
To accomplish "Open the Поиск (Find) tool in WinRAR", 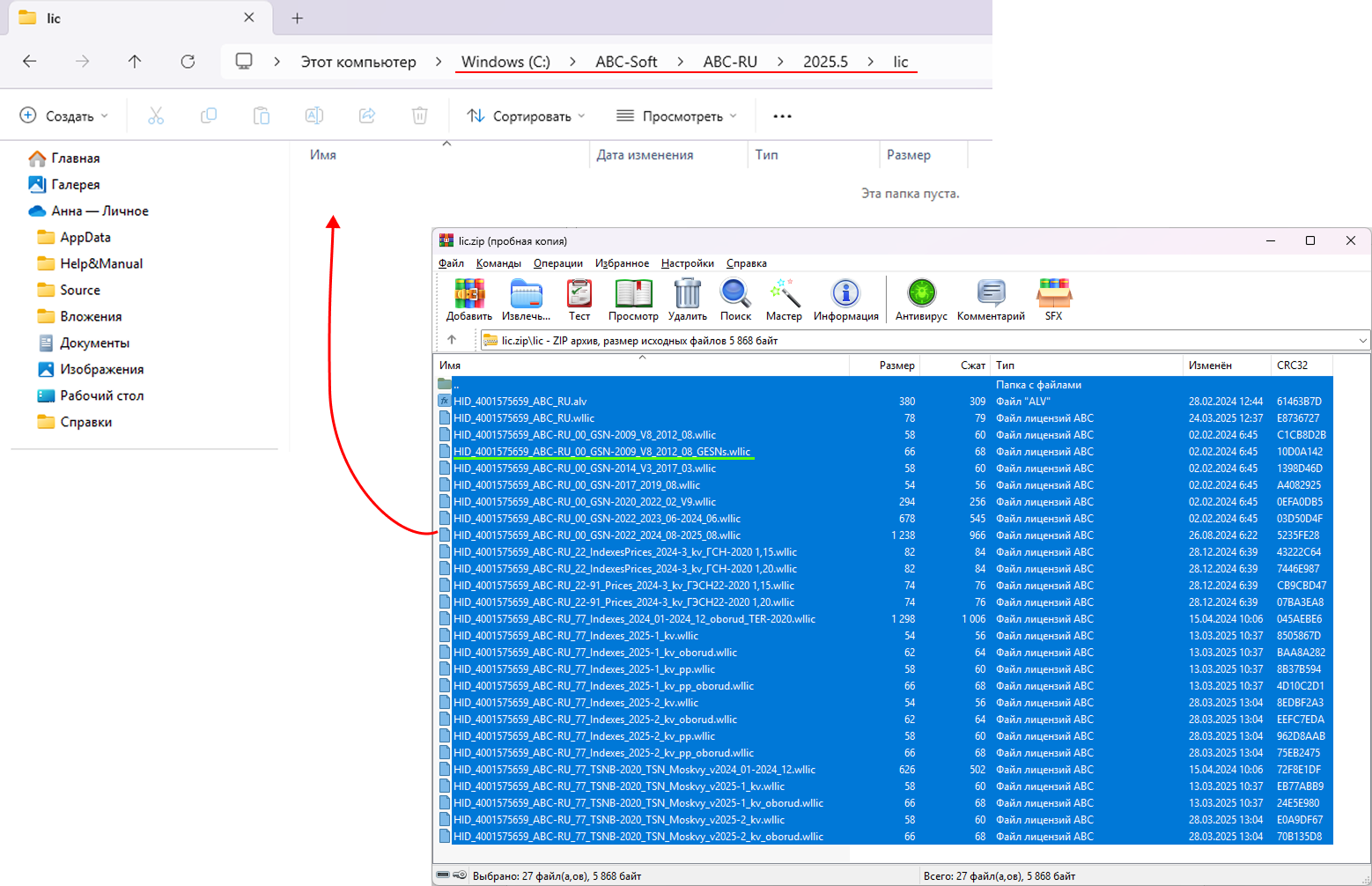I will [x=735, y=299].
